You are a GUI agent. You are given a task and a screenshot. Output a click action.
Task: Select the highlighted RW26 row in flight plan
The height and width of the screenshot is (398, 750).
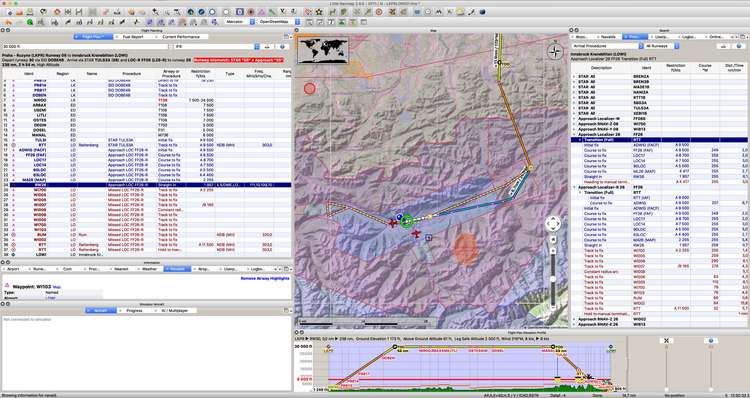(x=146, y=185)
